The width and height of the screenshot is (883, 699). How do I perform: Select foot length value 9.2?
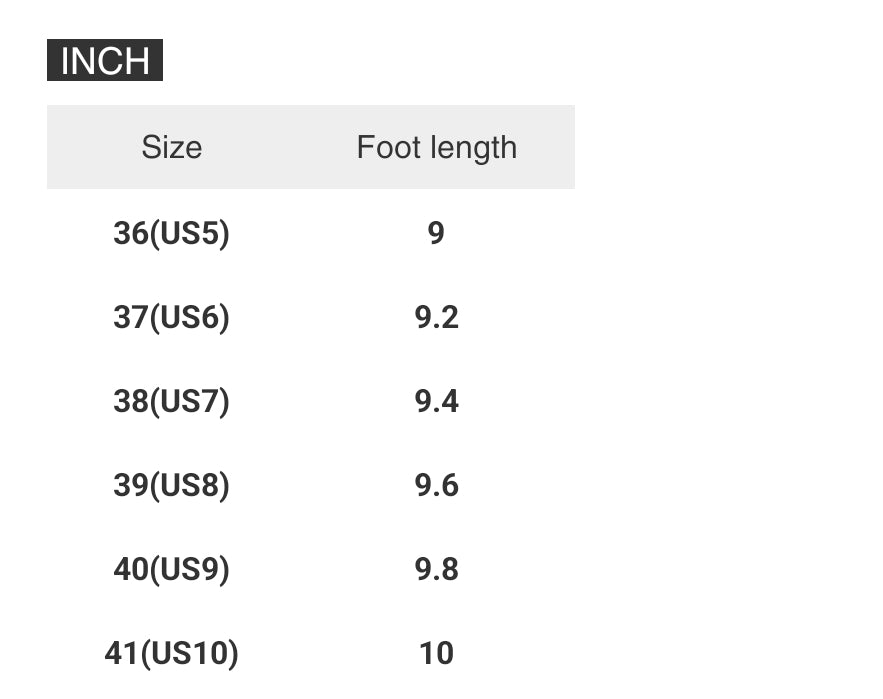tap(436, 317)
